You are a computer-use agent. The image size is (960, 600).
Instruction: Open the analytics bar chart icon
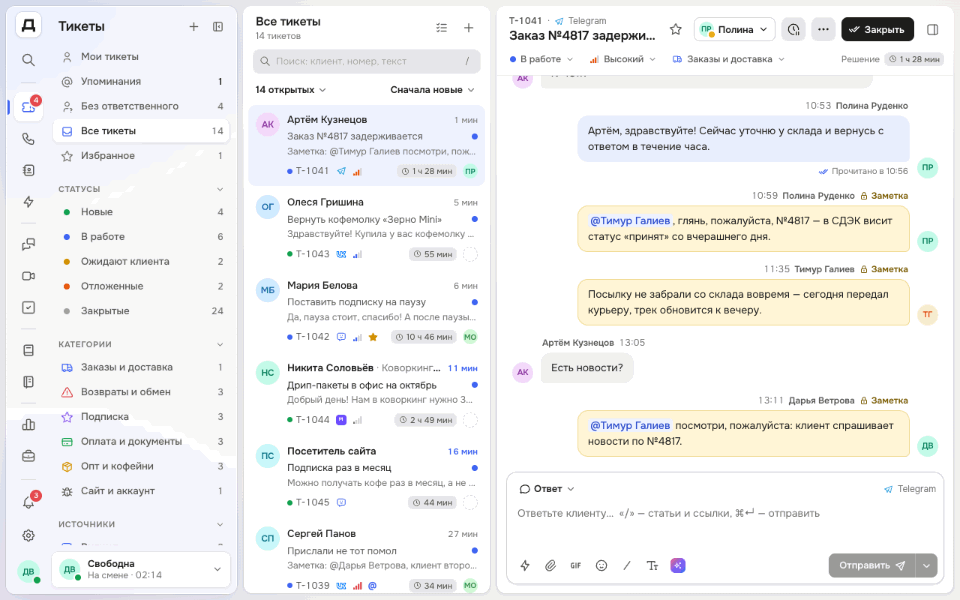28,425
